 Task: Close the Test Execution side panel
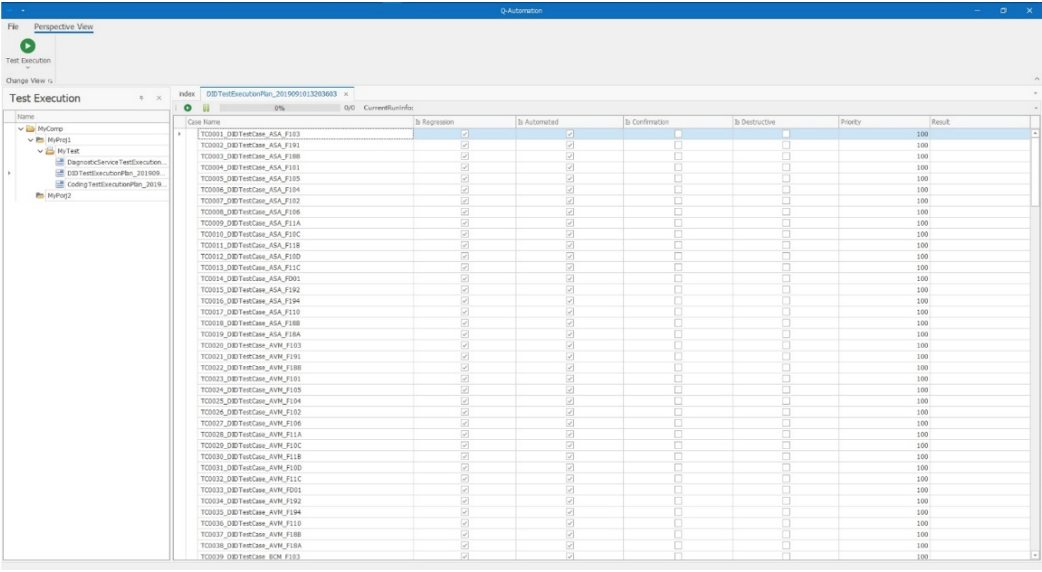point(159,98)
